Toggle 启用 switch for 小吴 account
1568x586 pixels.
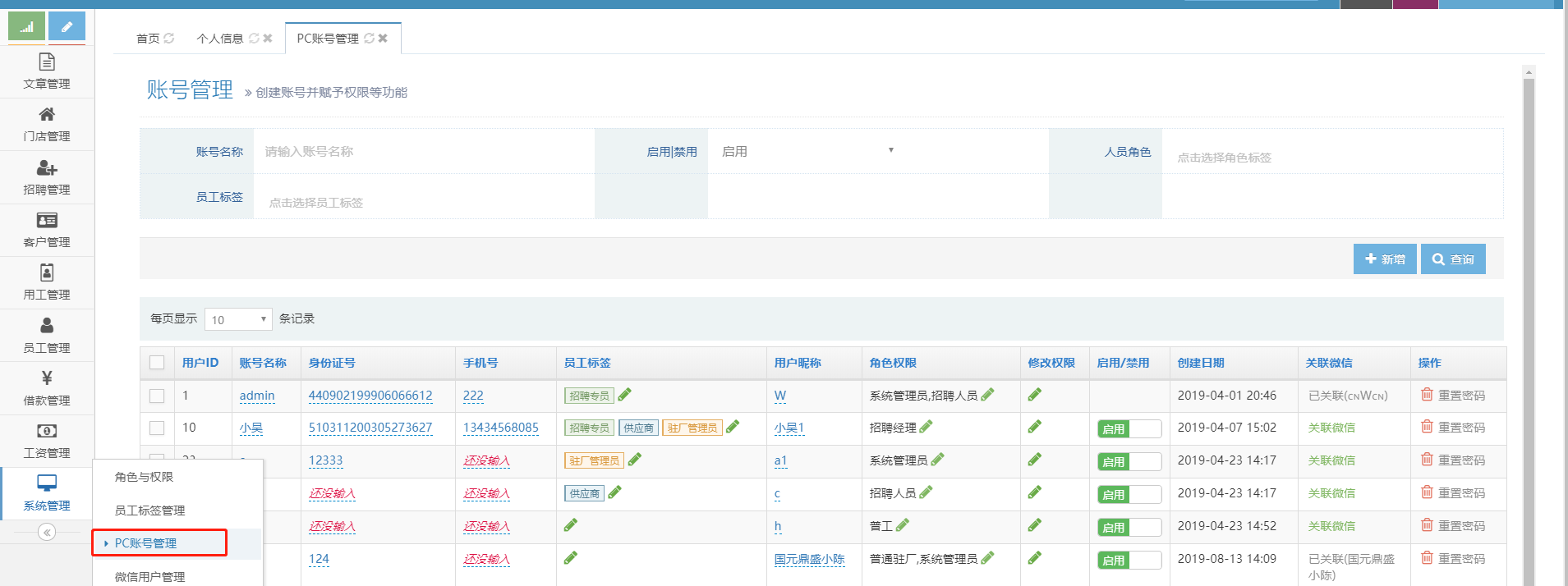click(x=1129, y=428)
